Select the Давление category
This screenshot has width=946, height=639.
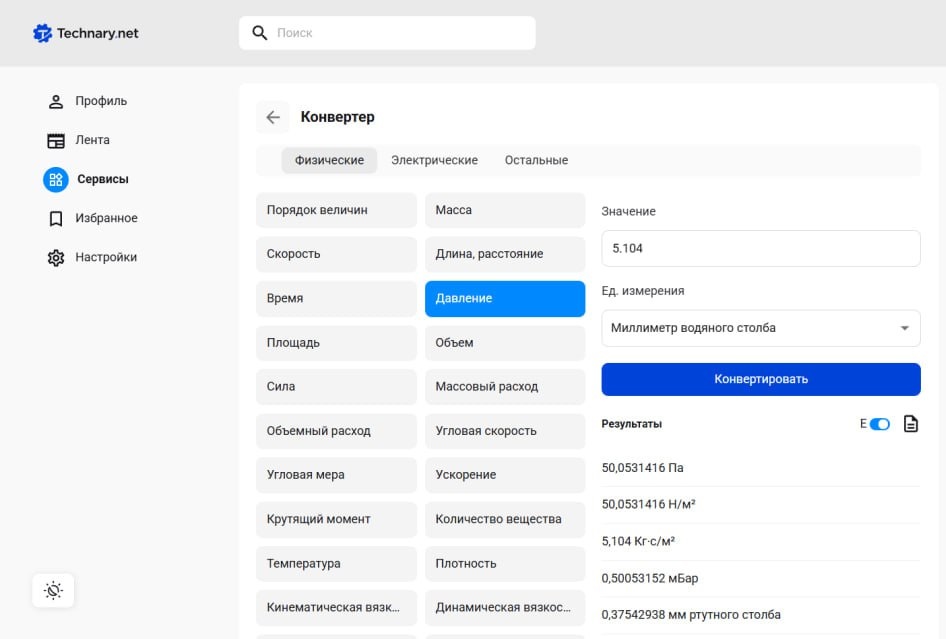505,299
